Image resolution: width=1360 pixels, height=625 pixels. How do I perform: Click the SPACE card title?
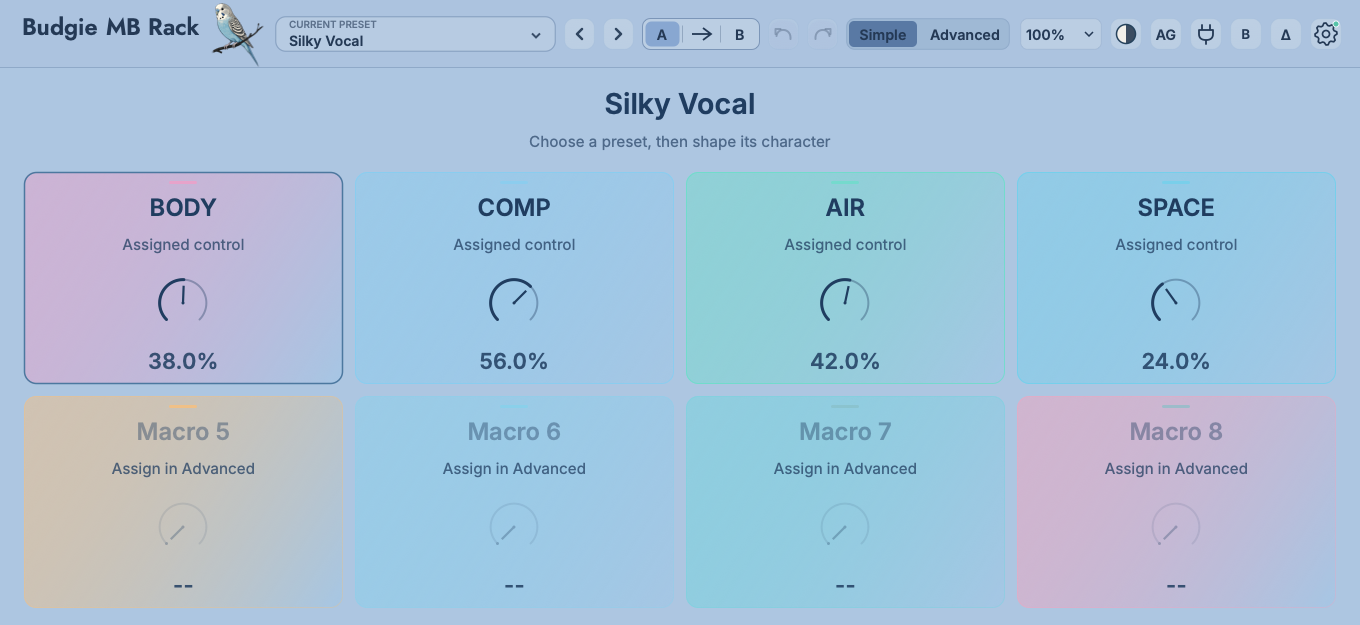tap(1176, 207)
